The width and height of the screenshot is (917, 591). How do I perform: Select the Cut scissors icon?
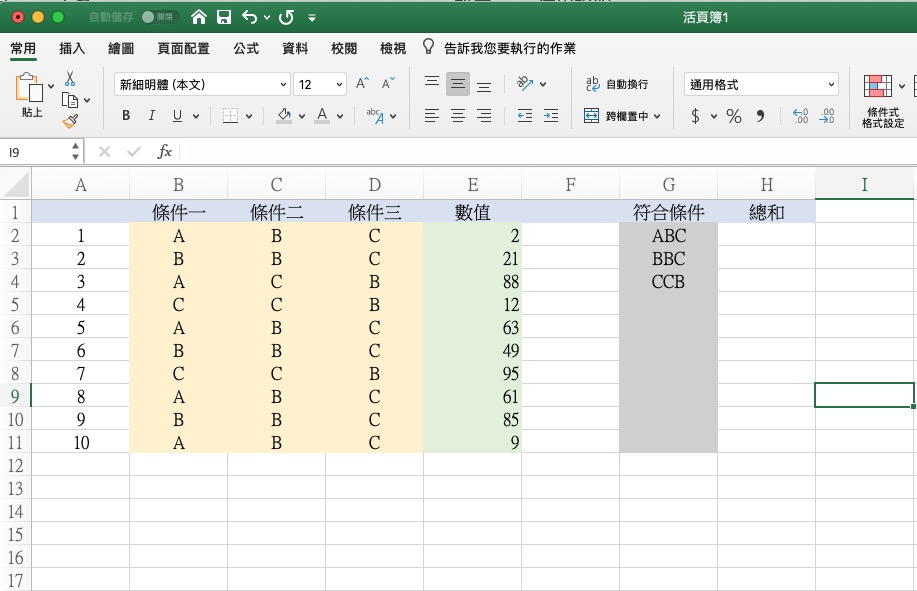[70, 79]
